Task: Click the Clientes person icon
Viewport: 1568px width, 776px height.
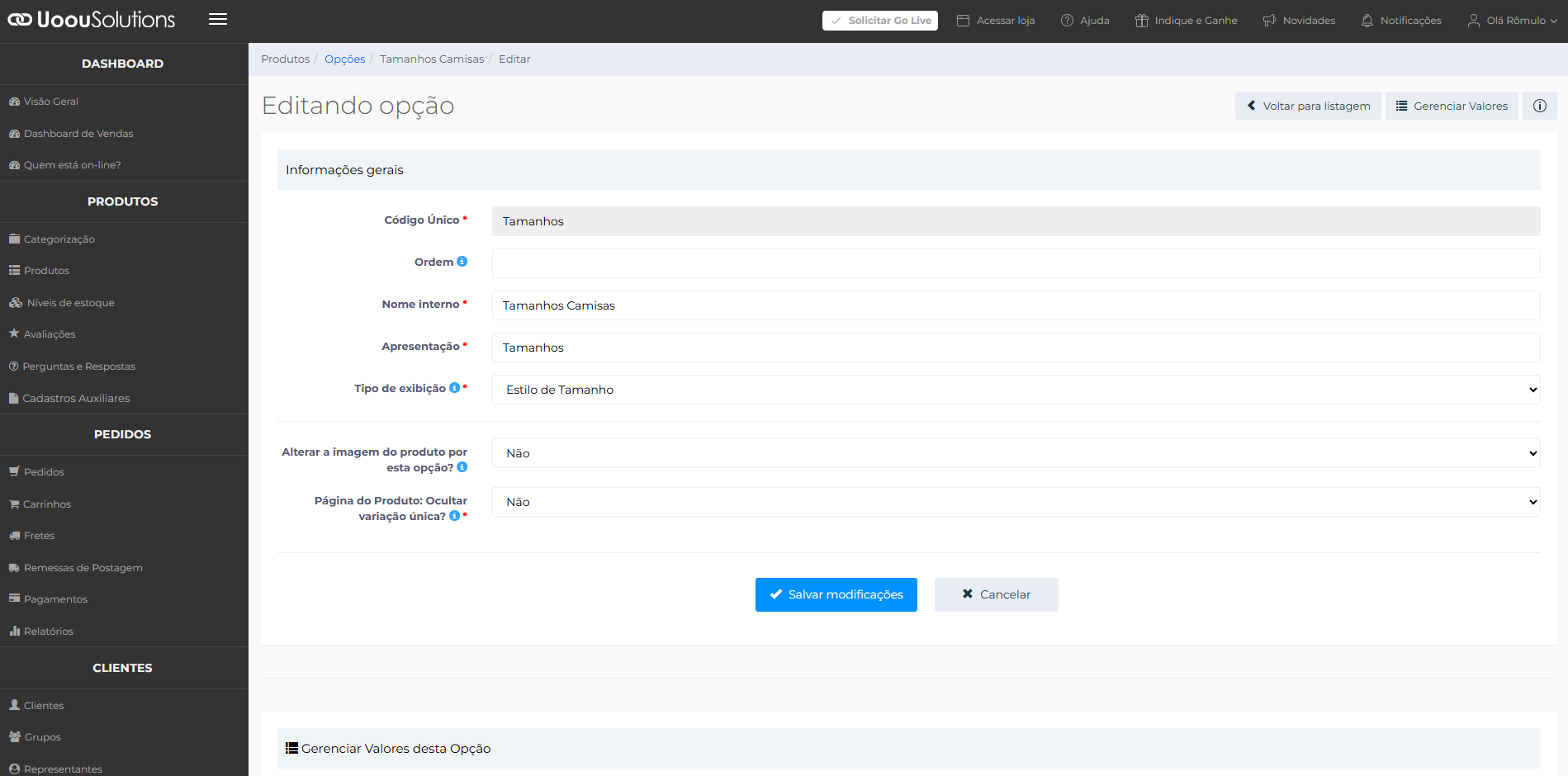Action: point(14,705)
